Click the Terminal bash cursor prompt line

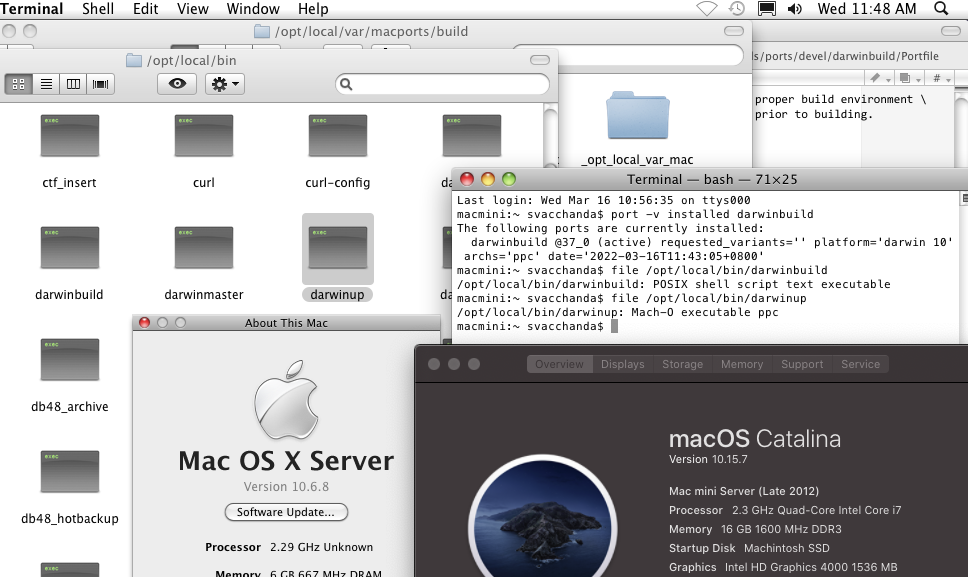pyautogui.click(x=537, y=326)
